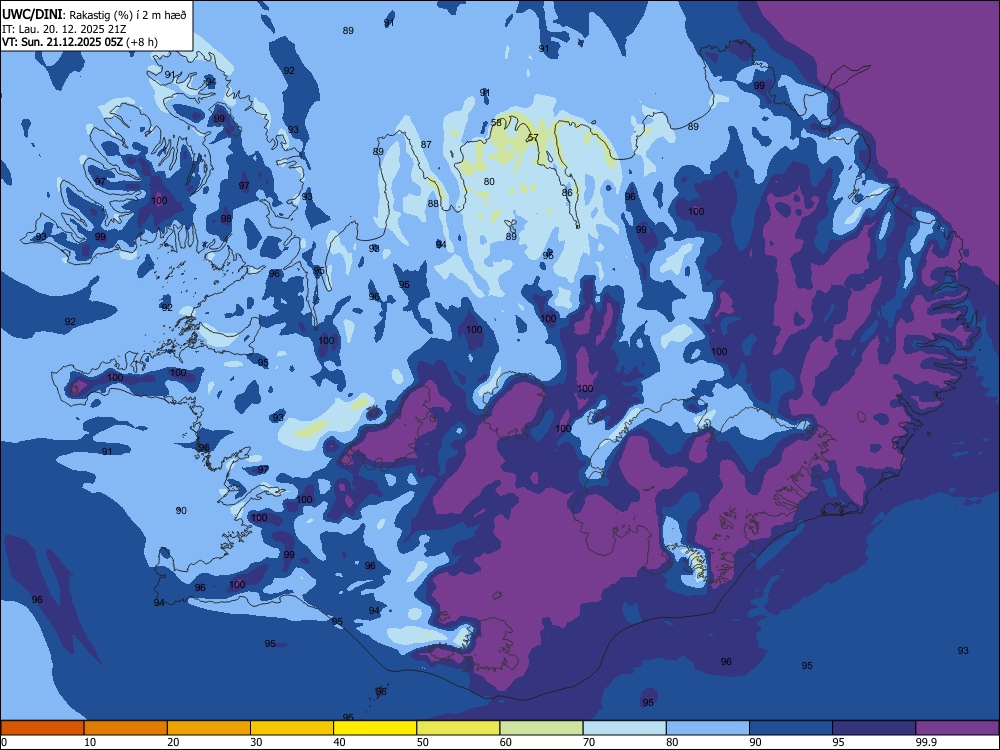Click the '100' value on Reykjanes peninsula
1000x750 pixels.
tap(237, 584)
